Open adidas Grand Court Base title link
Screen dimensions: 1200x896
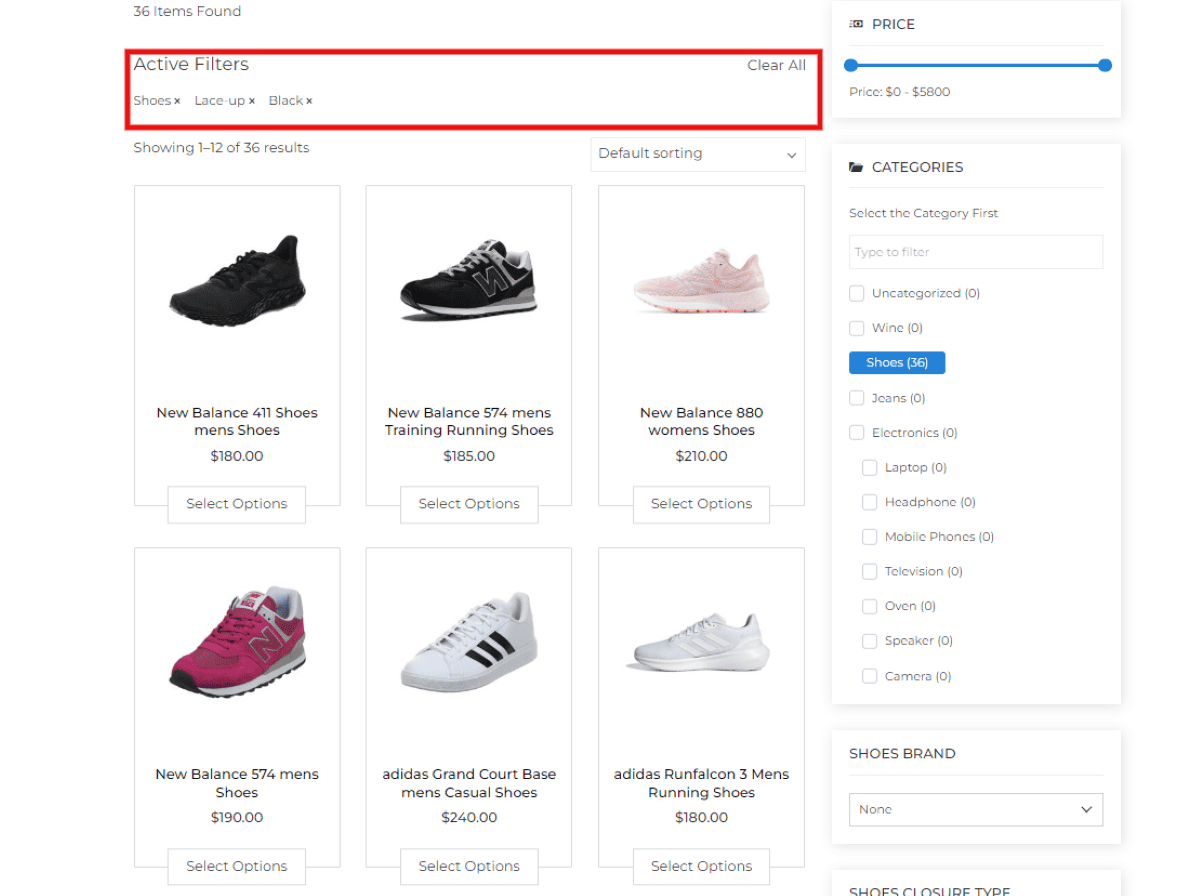[469, 784]
